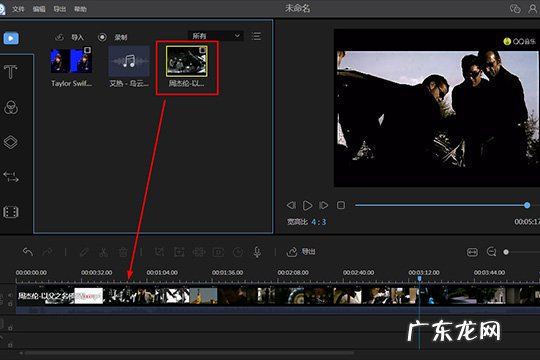Open the Media library tab in sidebar
Image resolution: width=540 pixels, height=360 pixels.
pos(11,38)
